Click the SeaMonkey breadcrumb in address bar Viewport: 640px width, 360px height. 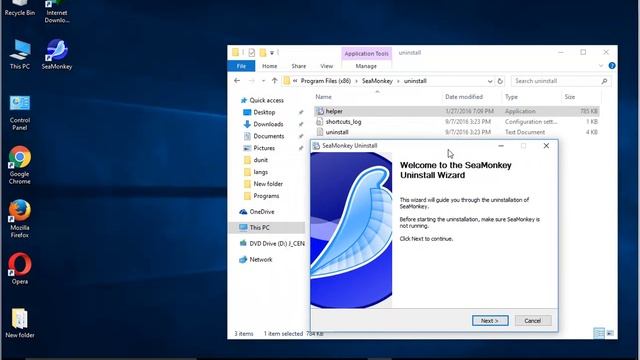377,81
